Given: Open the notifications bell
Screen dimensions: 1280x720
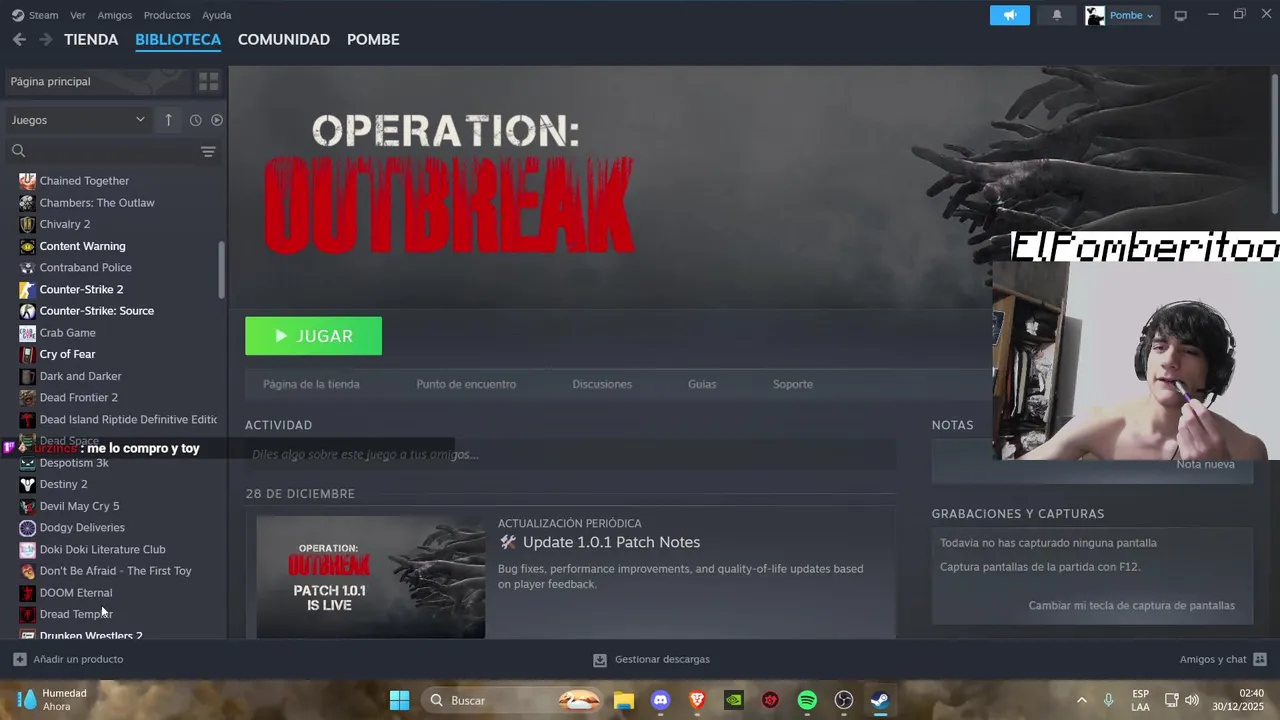Looking at the screenshot, I should coord(1057,15).
